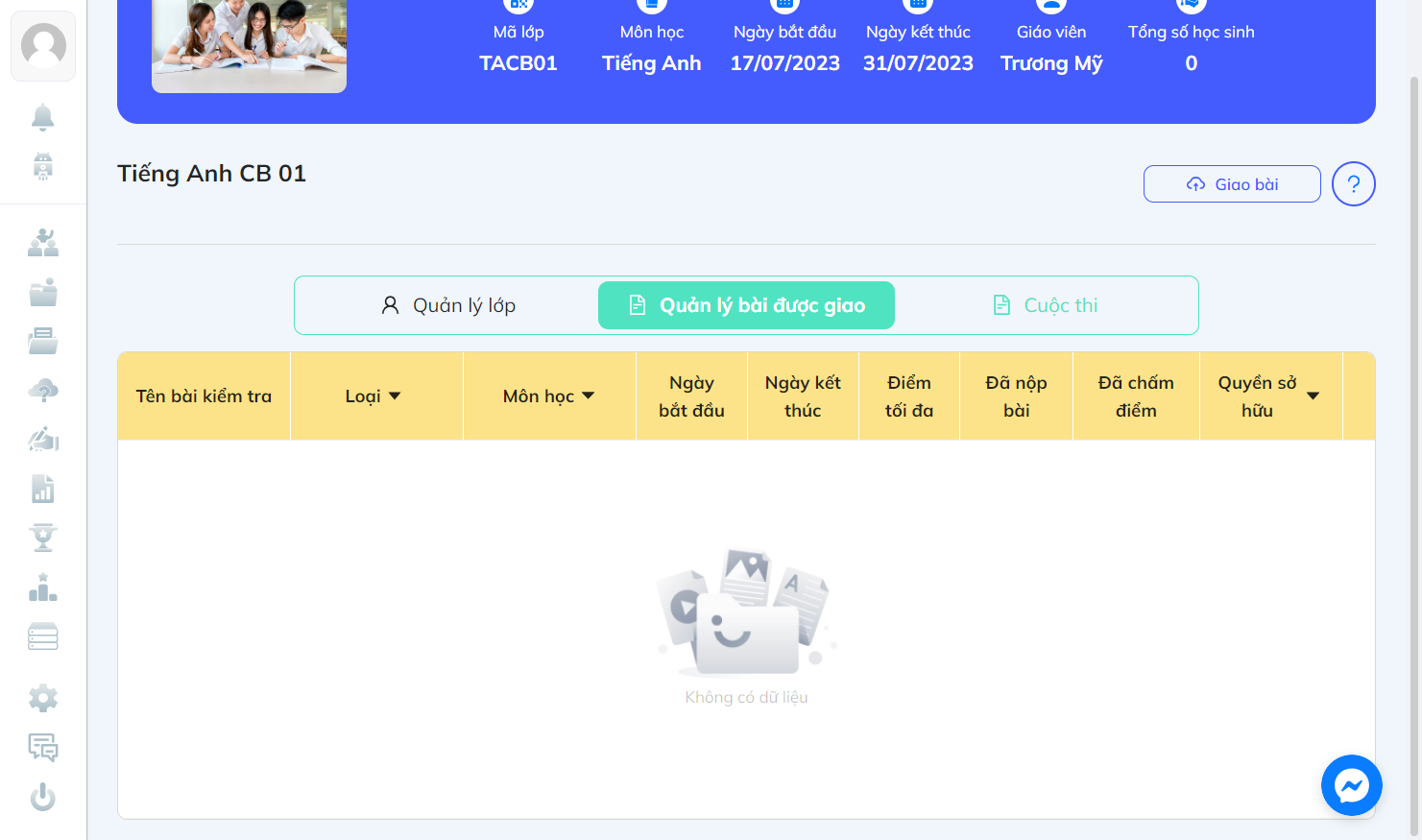
Task: Open the Quyền sở hữu filter dropdown
Action: [1314, 396]
